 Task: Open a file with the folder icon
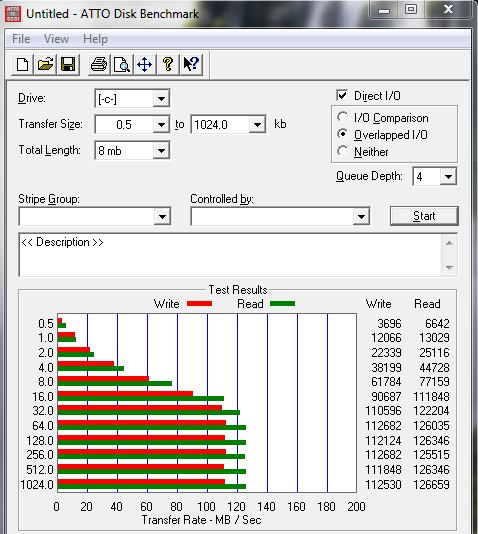pos(45,64)
